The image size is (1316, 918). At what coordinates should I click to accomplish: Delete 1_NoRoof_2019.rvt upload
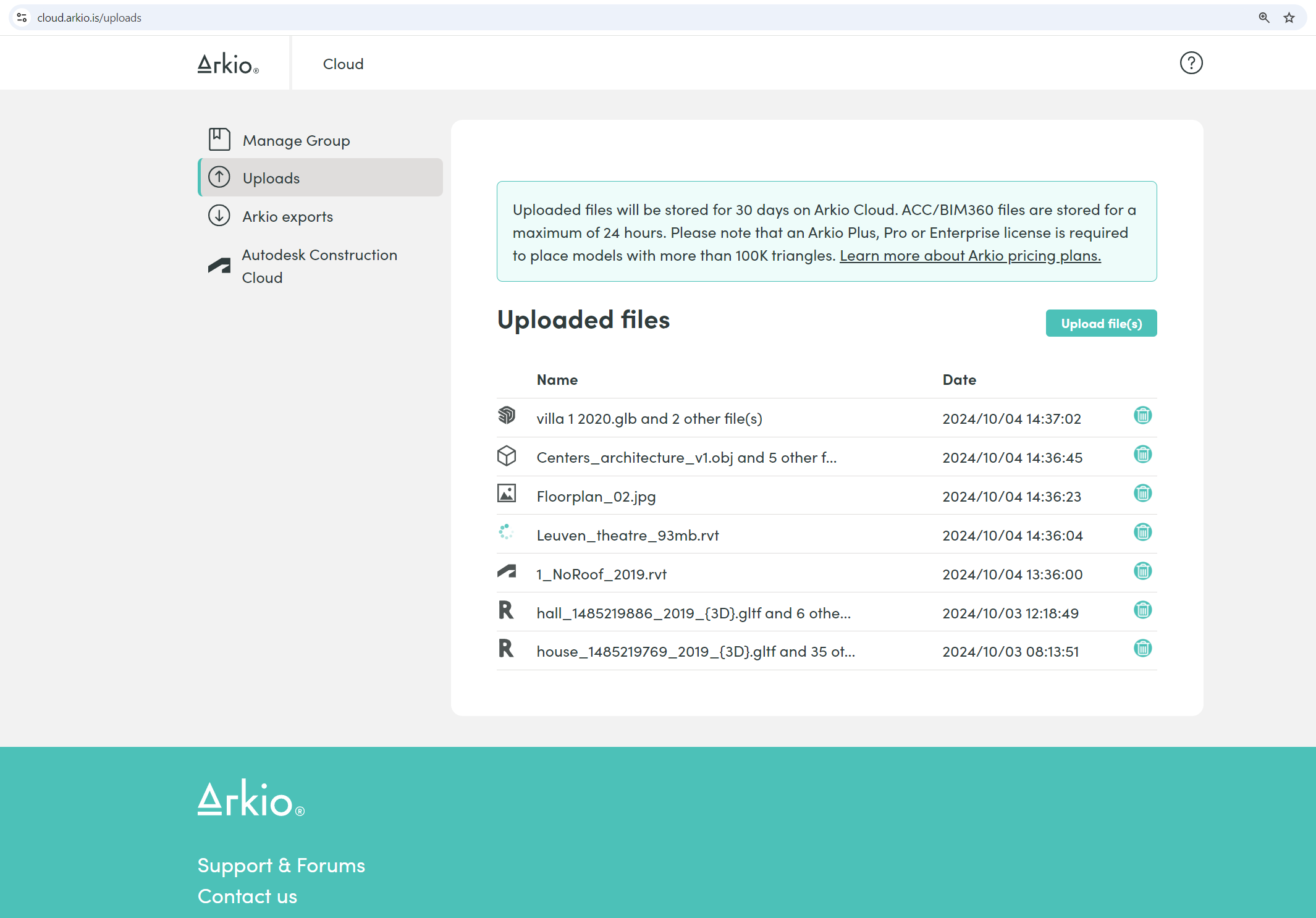pyautogui.click(x=1142, y=571)
